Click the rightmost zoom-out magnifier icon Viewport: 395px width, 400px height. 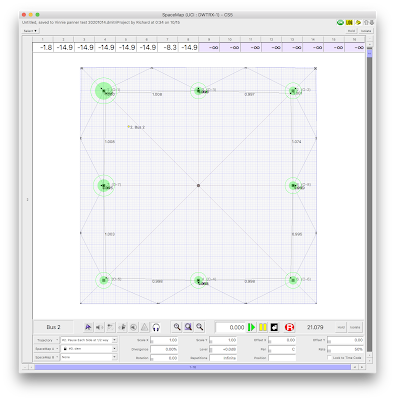coord(200,327)
